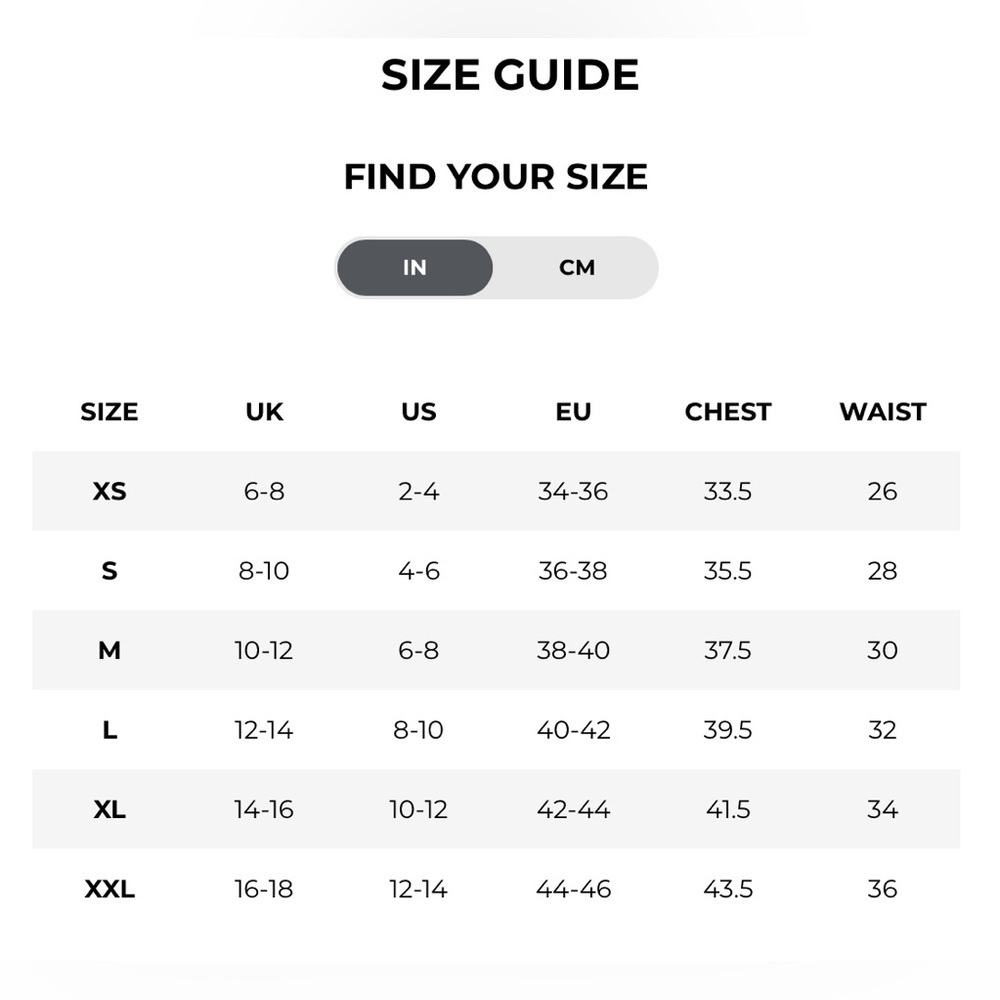Select the XXL size row label

109,888
